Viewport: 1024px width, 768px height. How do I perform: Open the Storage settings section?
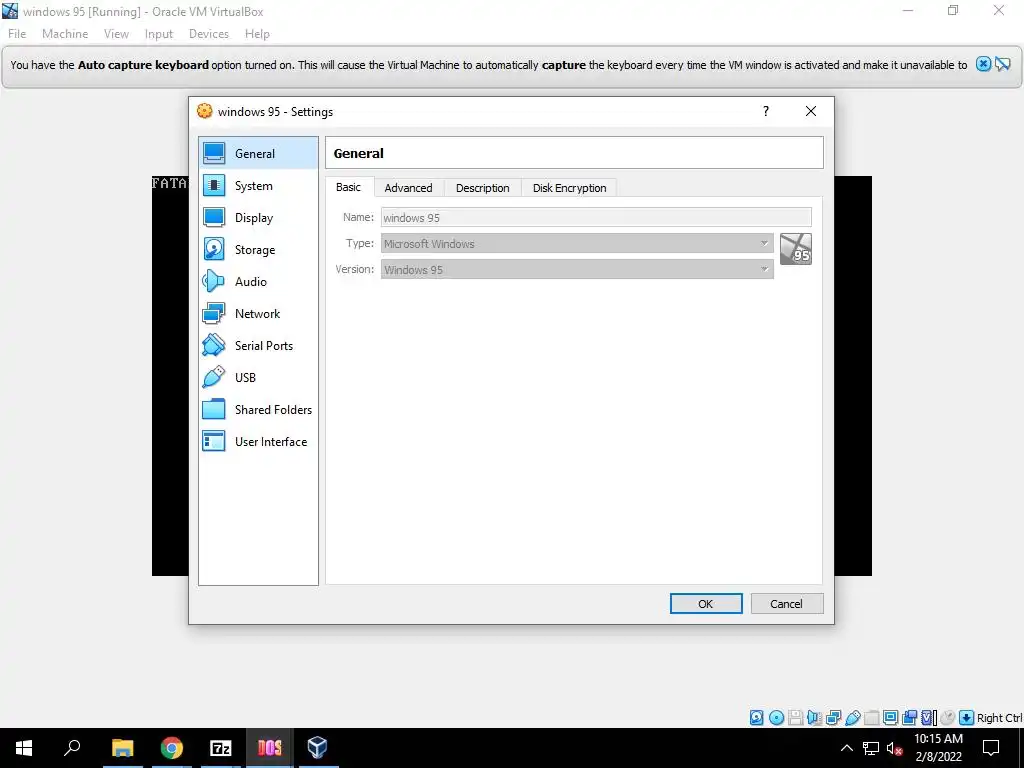[258, 249]
